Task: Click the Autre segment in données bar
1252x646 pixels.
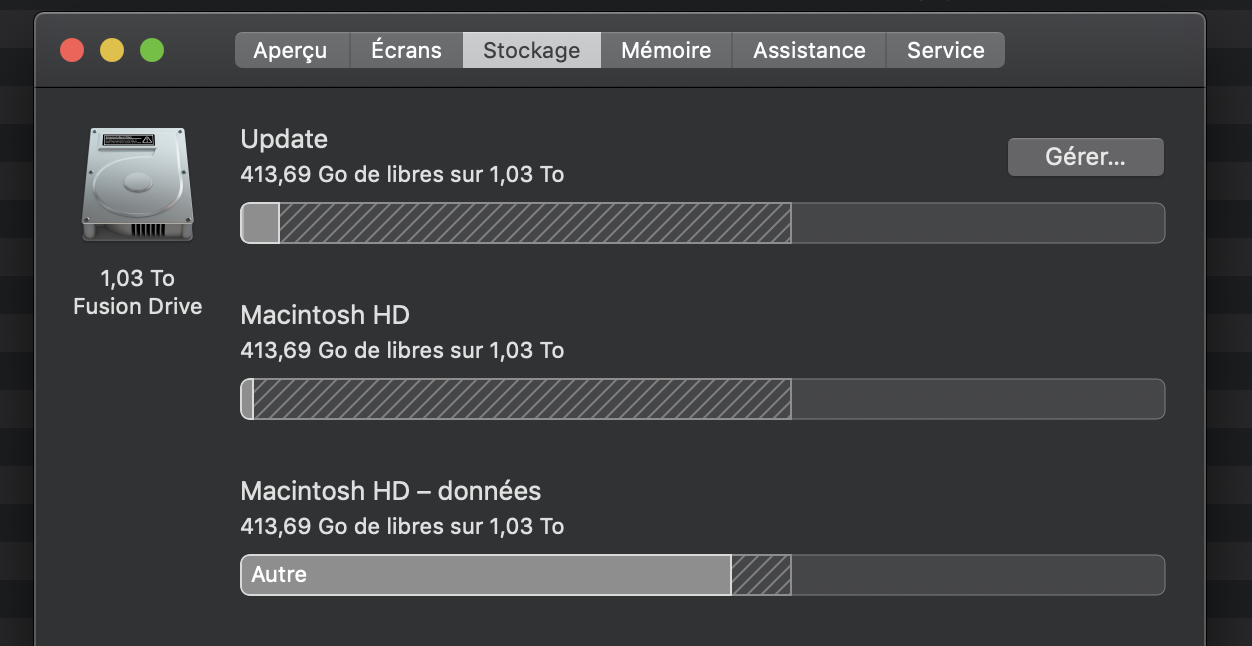Action: point(486,575)
